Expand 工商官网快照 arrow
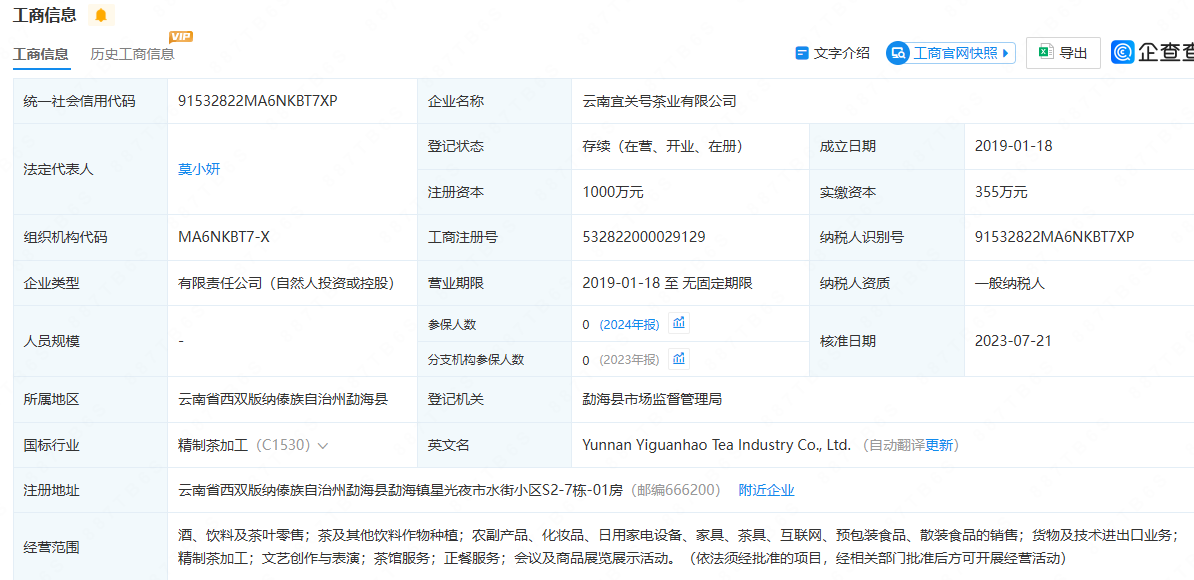 point(1005,53)
